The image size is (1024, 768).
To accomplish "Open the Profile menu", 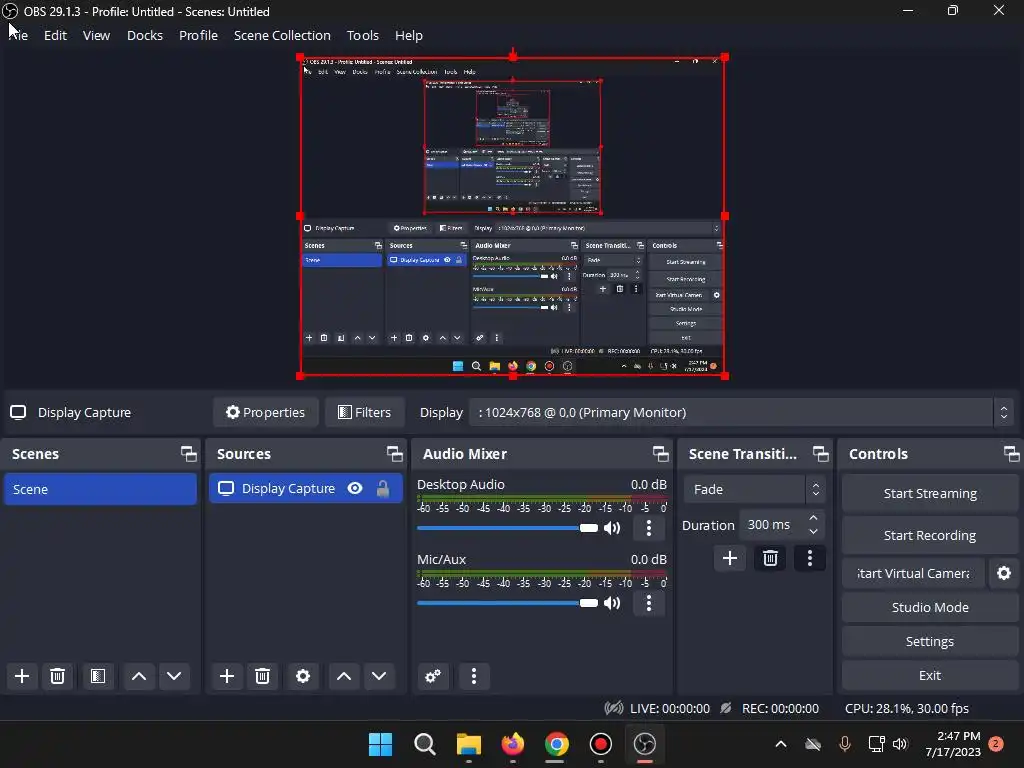I will (x=199, y=35).
